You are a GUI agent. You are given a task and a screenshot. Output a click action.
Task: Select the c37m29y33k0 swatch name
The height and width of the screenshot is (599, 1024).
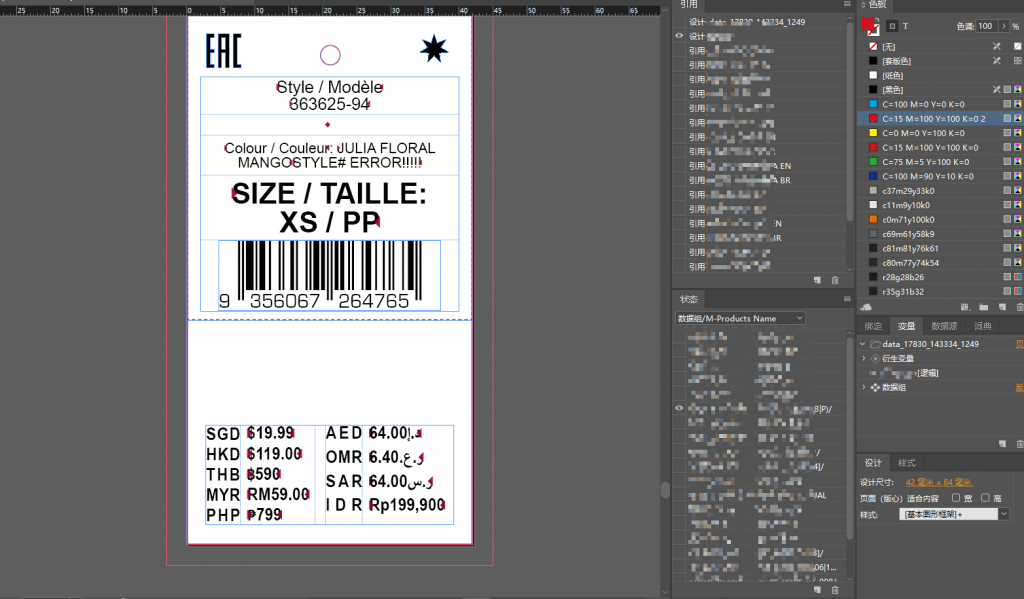coord(908,191)
